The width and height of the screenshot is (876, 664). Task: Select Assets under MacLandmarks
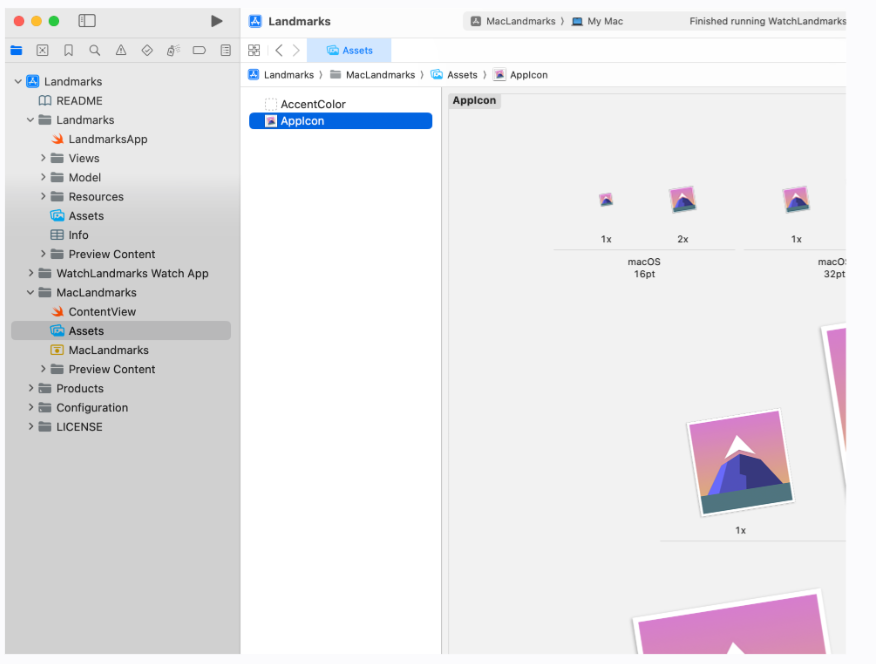[121, 331]
